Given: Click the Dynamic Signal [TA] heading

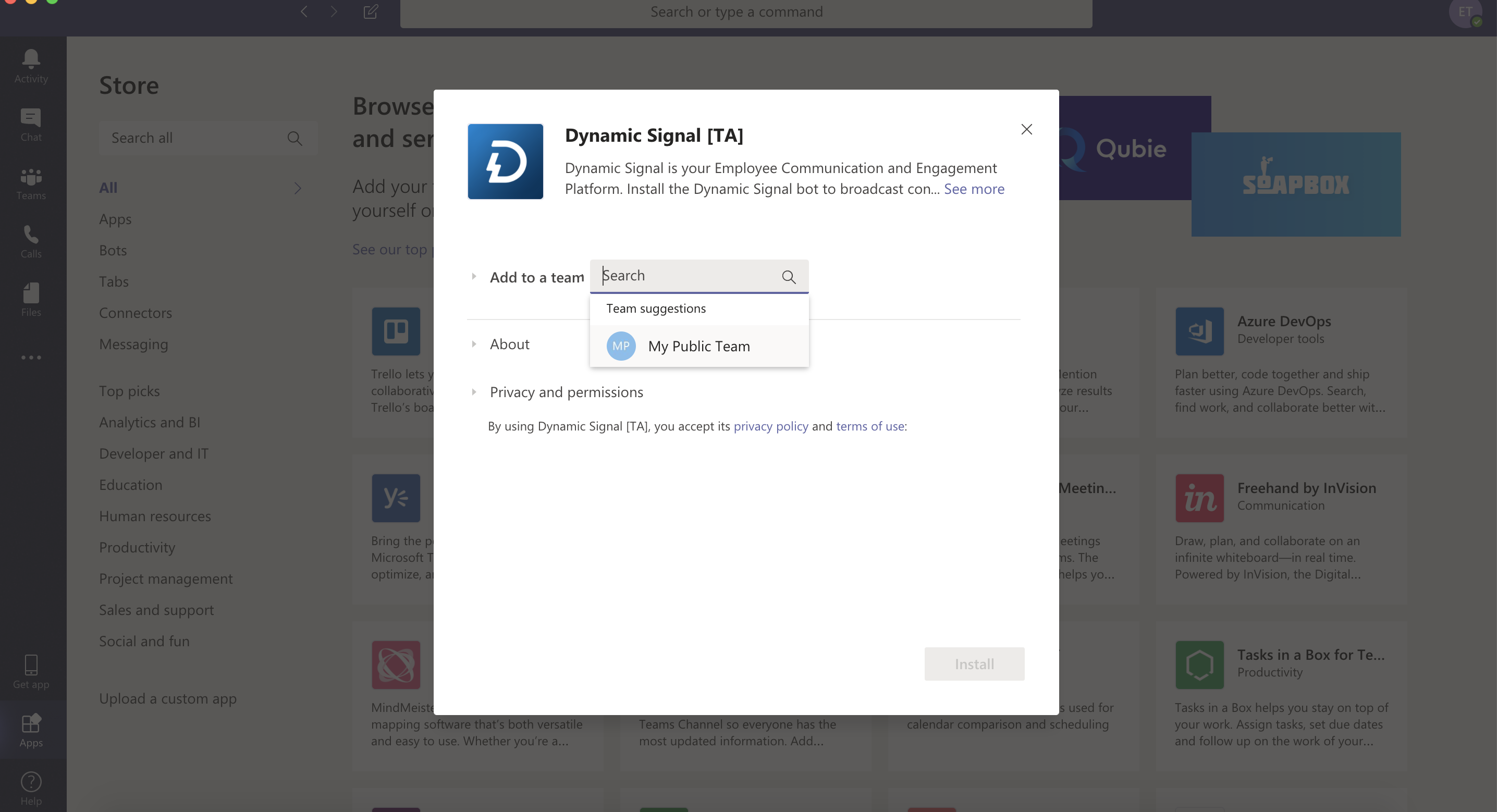Looking at the screenshot, I should (654, 136).
